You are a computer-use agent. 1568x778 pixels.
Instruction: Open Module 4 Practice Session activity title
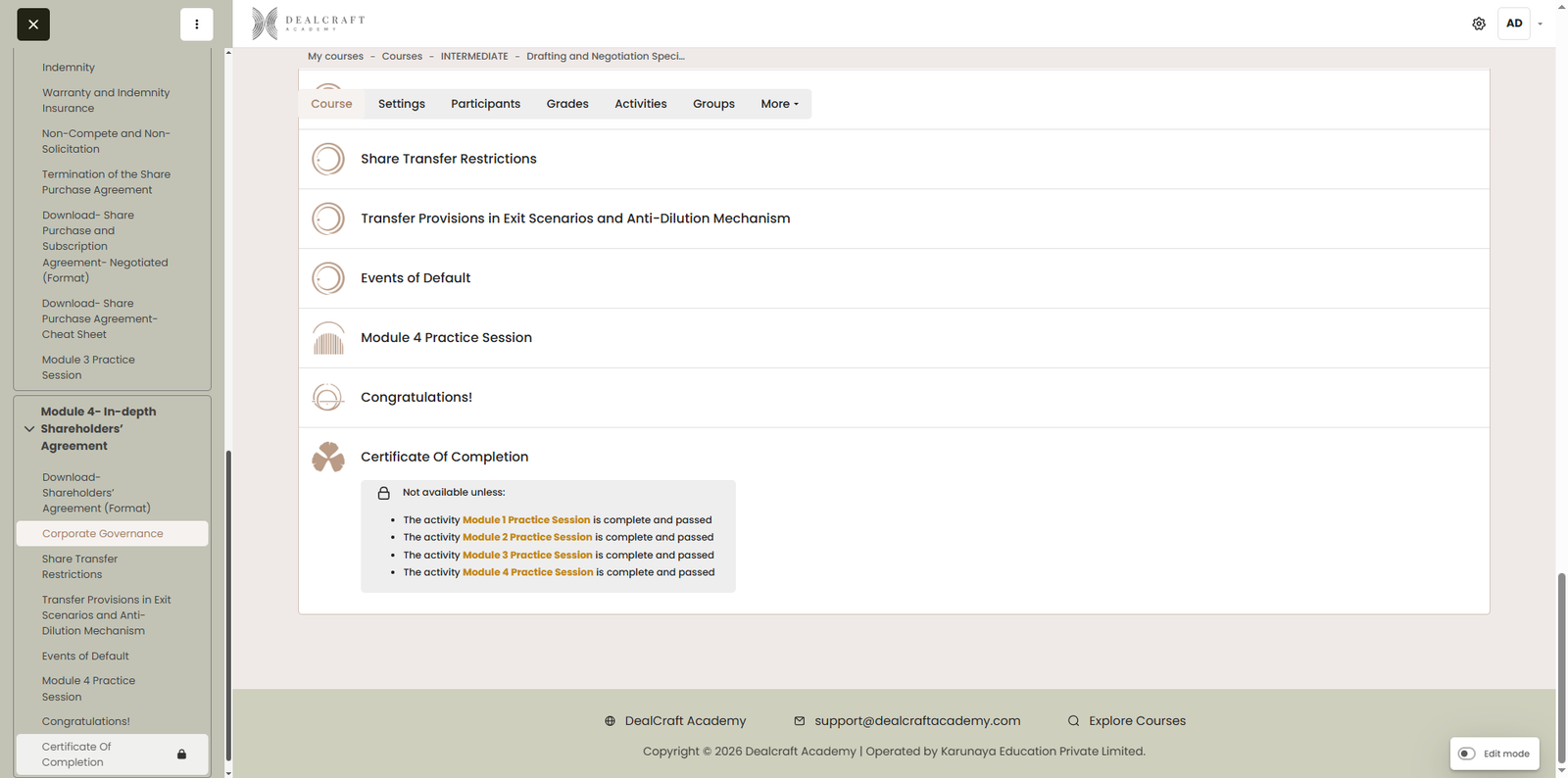point(446,338)
